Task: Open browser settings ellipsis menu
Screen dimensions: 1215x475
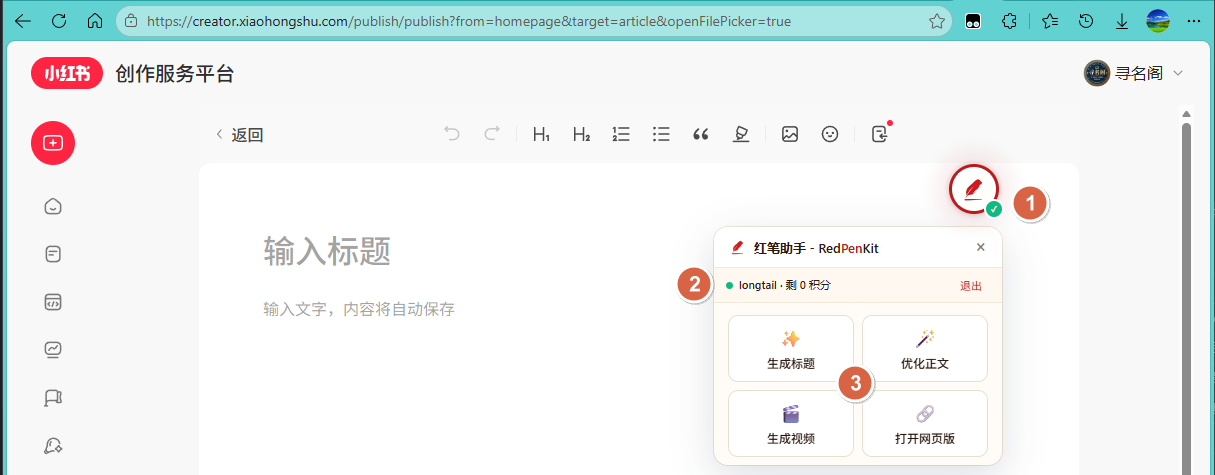Action: pos(1193,20)
